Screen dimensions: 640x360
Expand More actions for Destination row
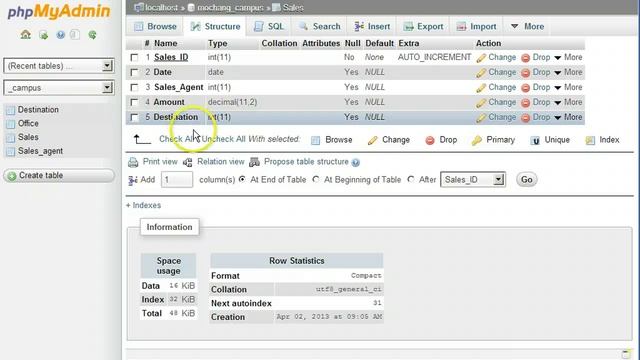click(569, 117)
